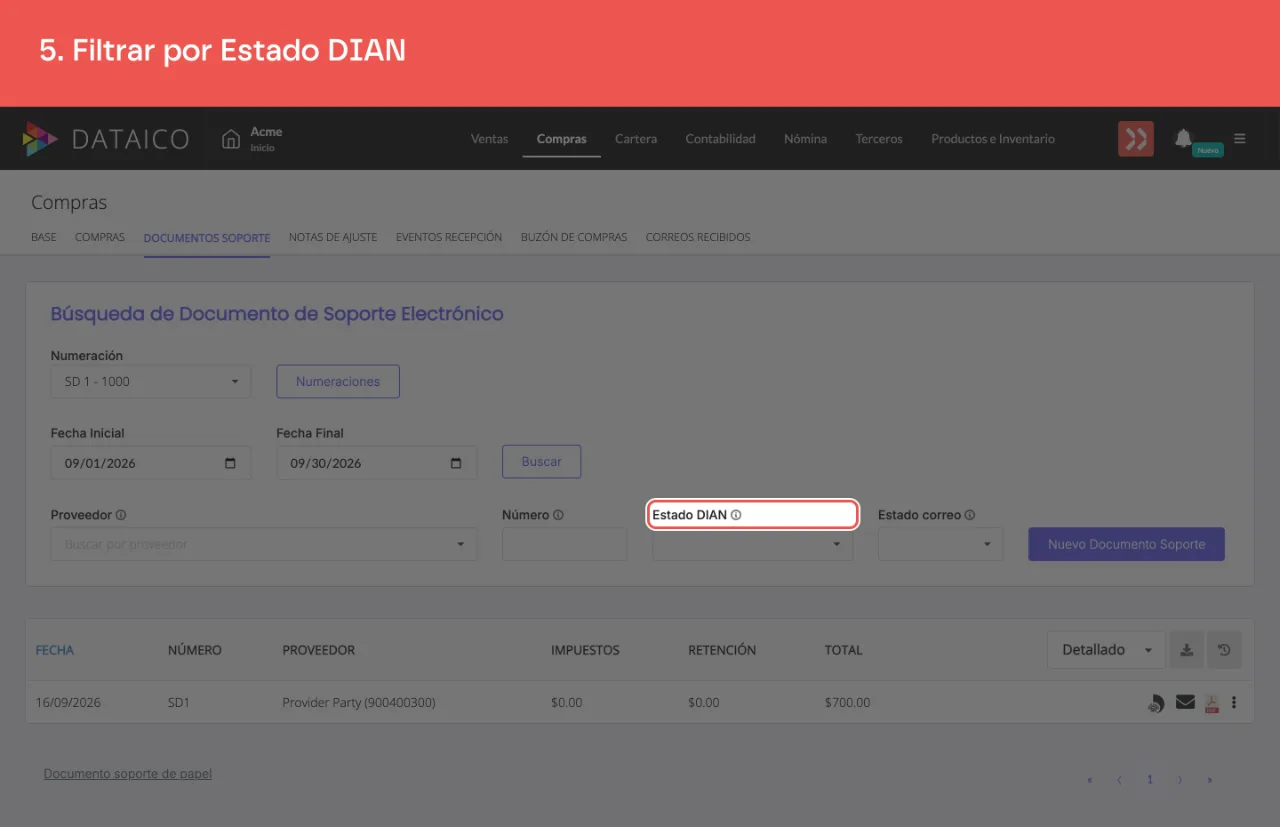
Task: Switch to the Buzón de Compras tab
Action: (574, 237)
